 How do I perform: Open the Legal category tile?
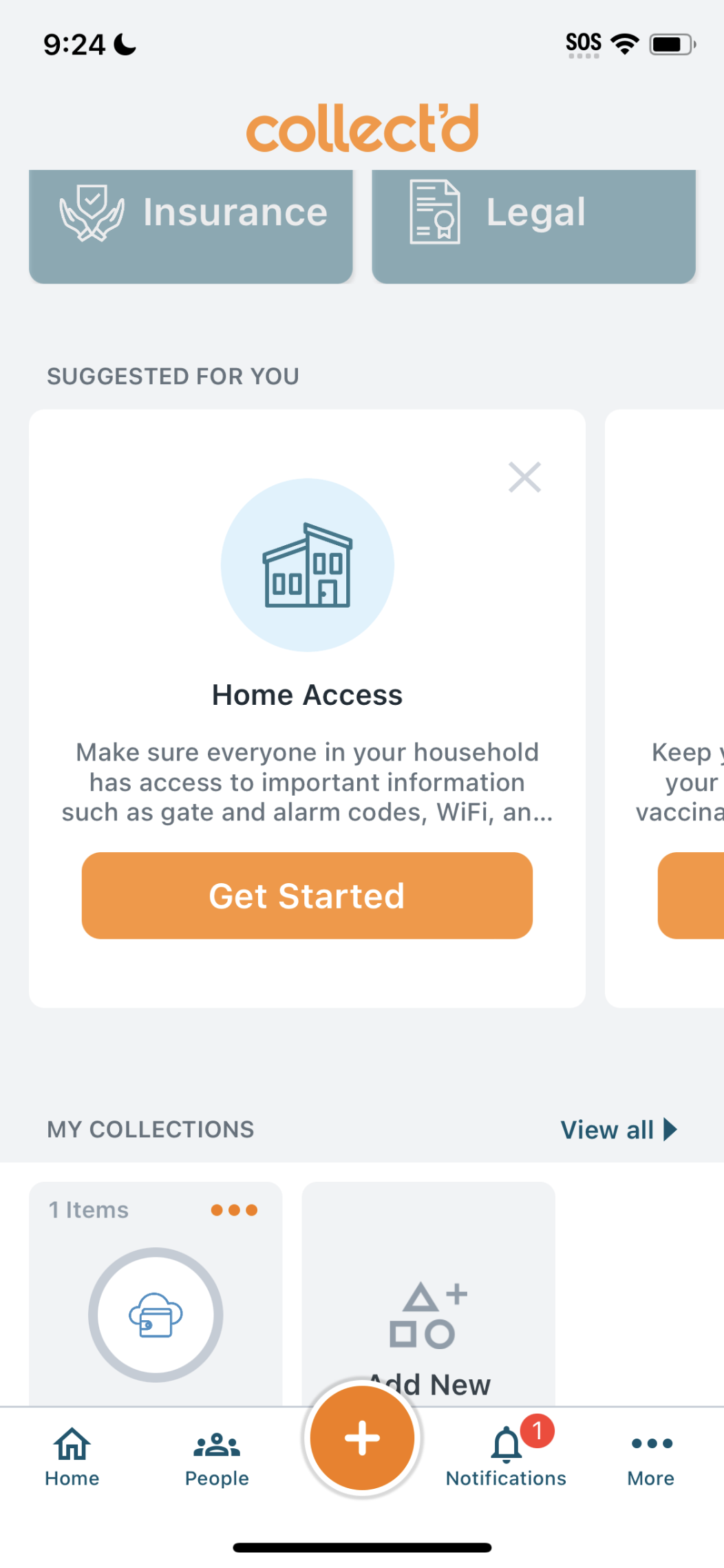coord(533,226)
